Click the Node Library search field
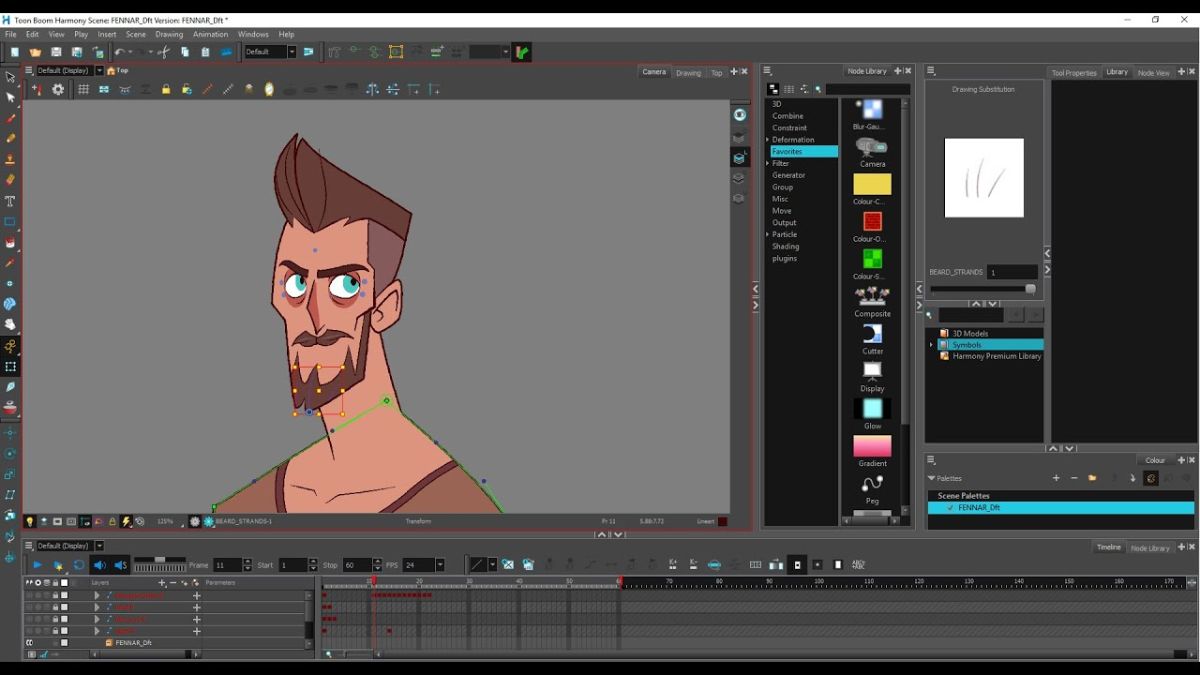 867,89
